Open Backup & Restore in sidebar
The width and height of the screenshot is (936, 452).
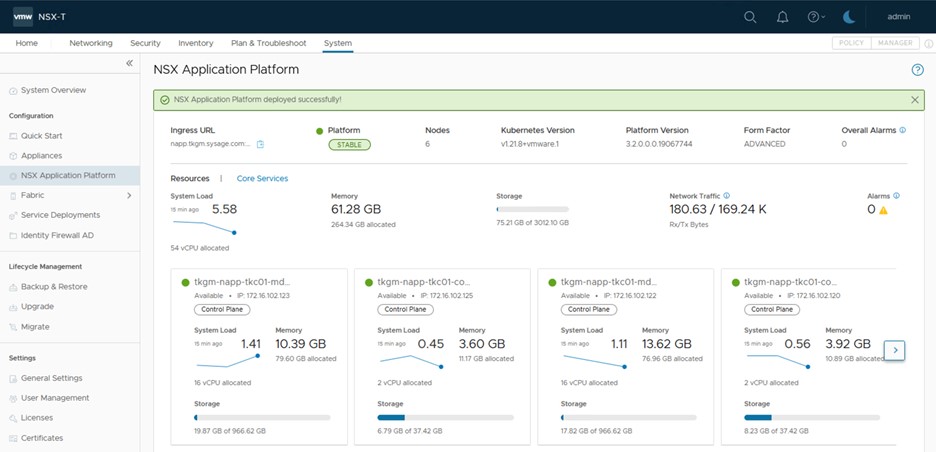[53, 287]
